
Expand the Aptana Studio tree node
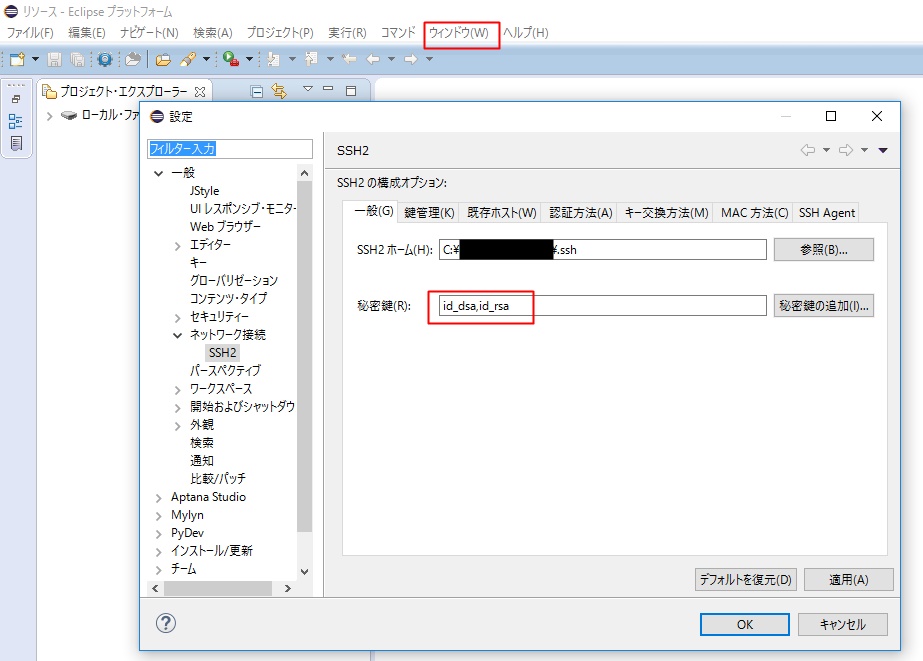[x=159, y=497]
